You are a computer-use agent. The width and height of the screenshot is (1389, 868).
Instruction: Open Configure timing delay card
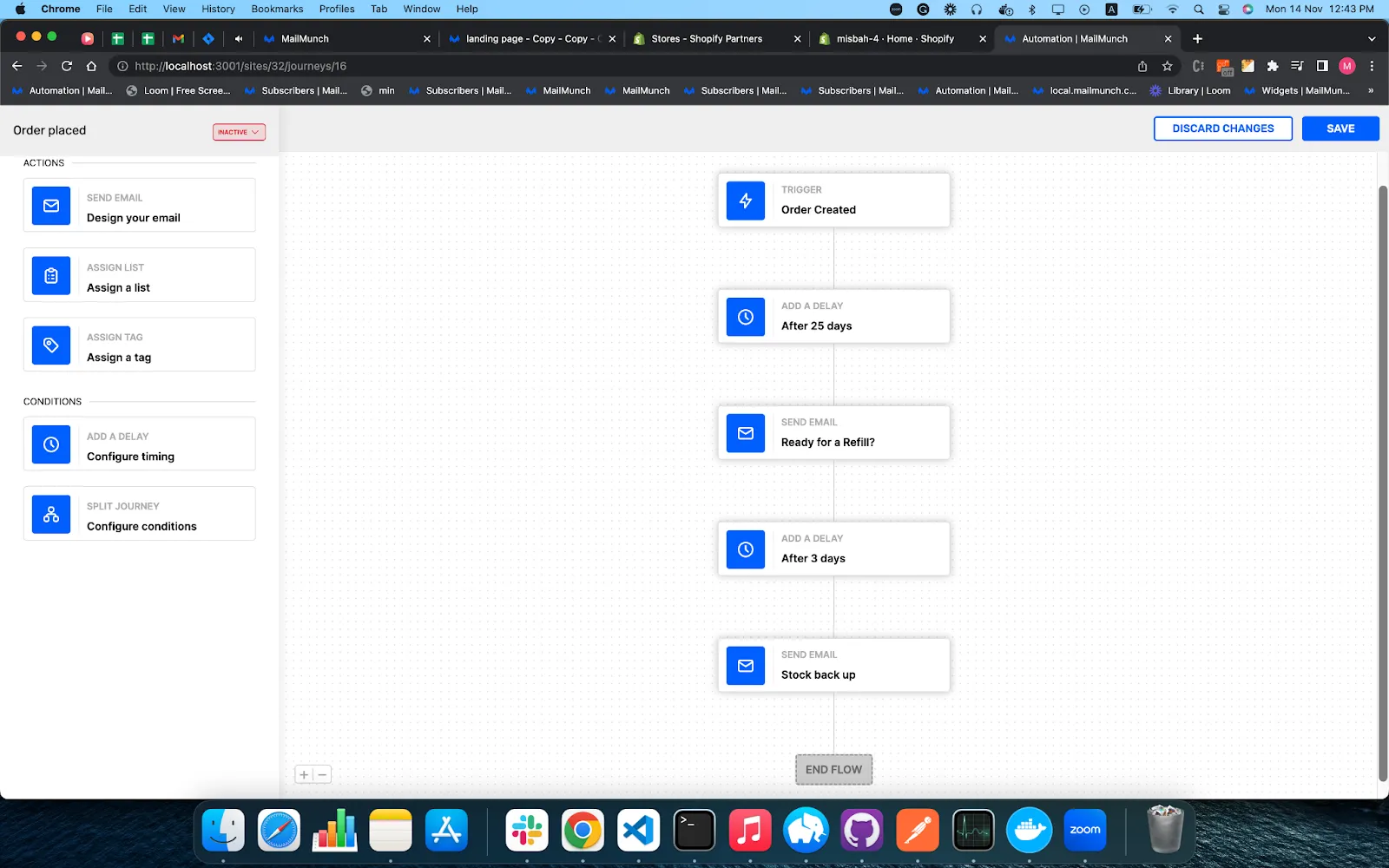(x=139, y=444)
